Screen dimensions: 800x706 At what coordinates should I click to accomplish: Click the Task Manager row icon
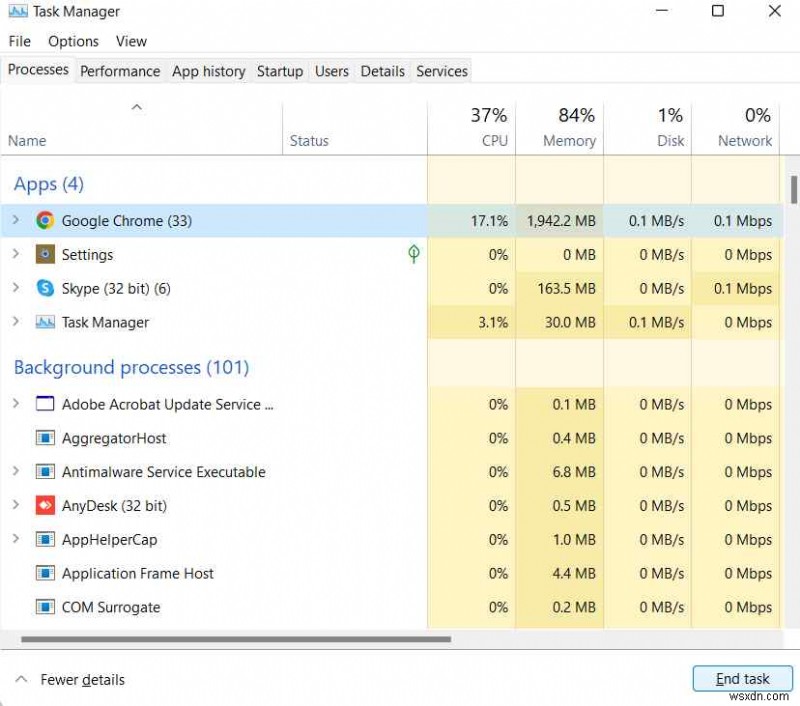pos(45,322)
